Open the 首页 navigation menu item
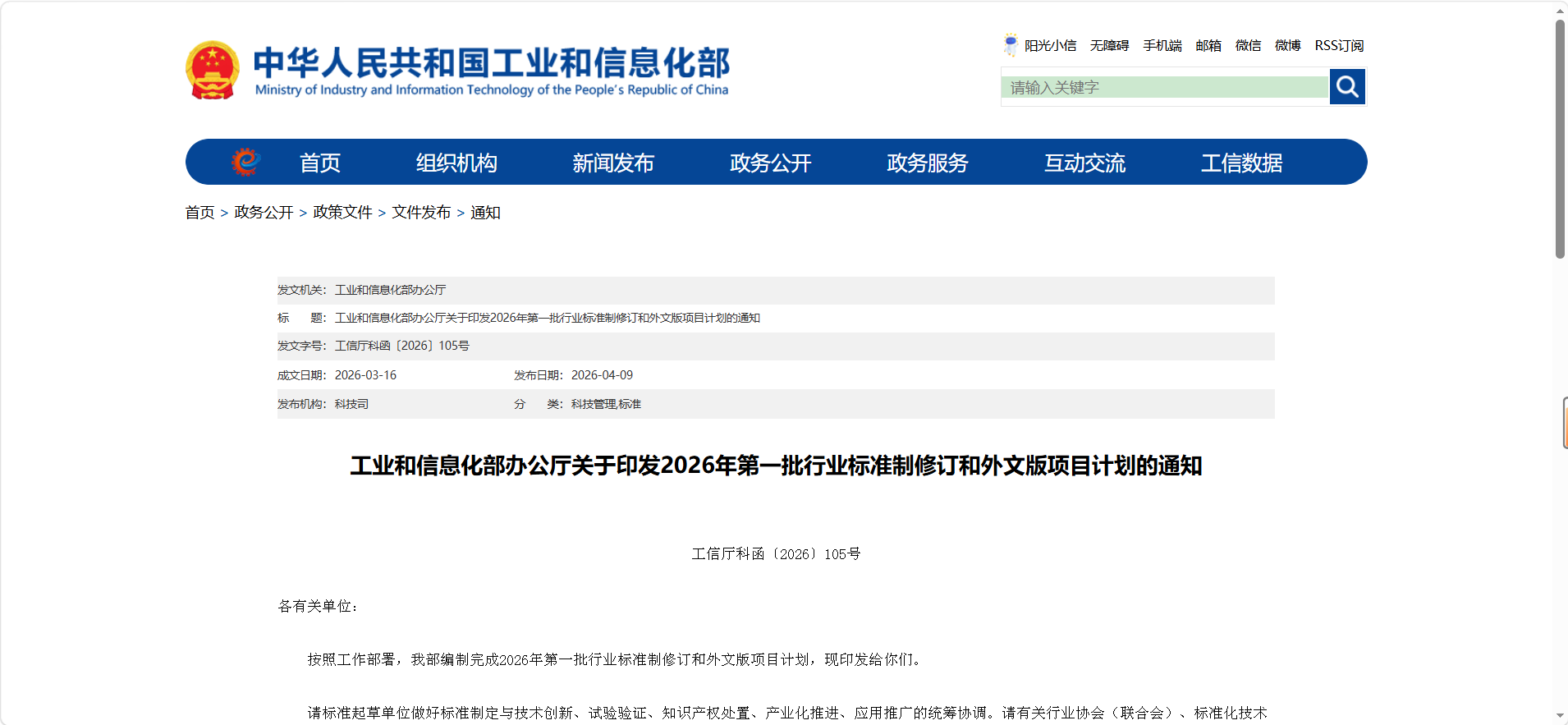This screenshot has height=725, width=1568. click(319, 163)
